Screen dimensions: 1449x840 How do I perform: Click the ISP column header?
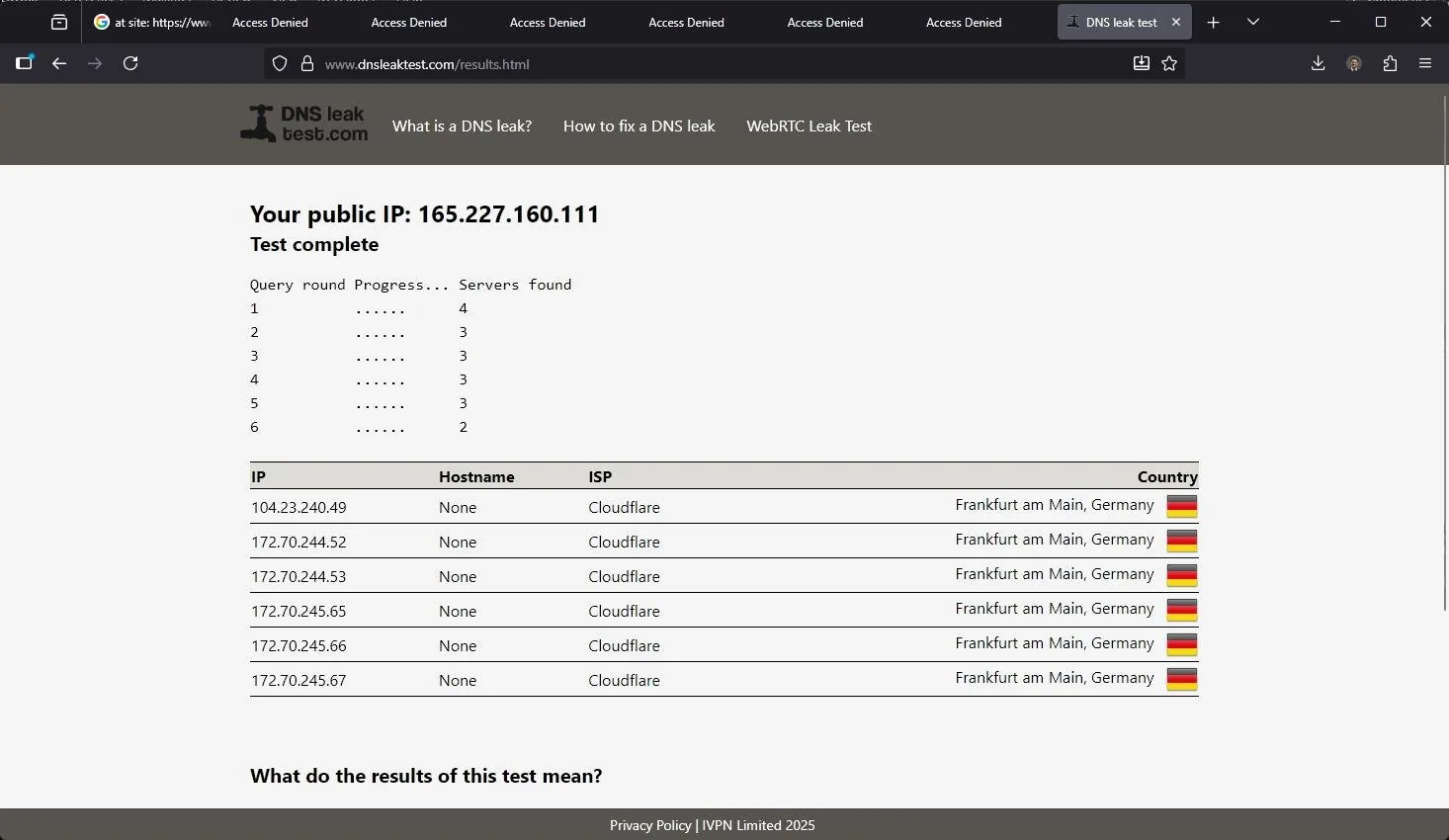pyautogui.click(x=600, y=476)
